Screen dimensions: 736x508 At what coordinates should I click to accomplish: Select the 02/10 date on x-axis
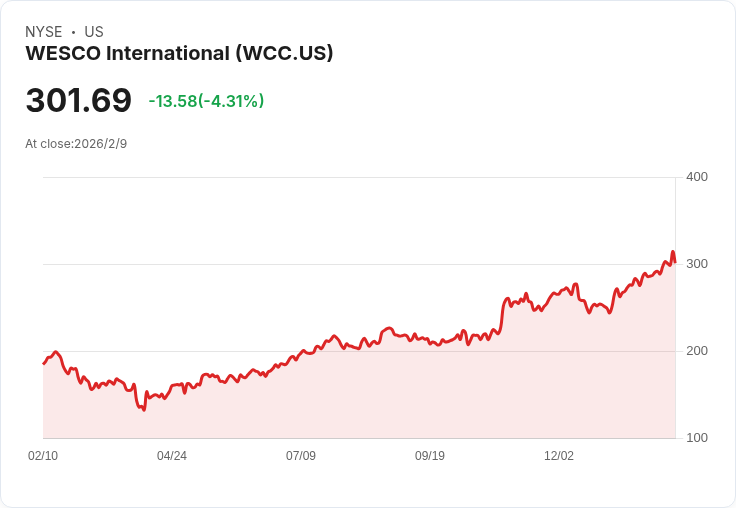pyautogui.click(x=43, y=456)
